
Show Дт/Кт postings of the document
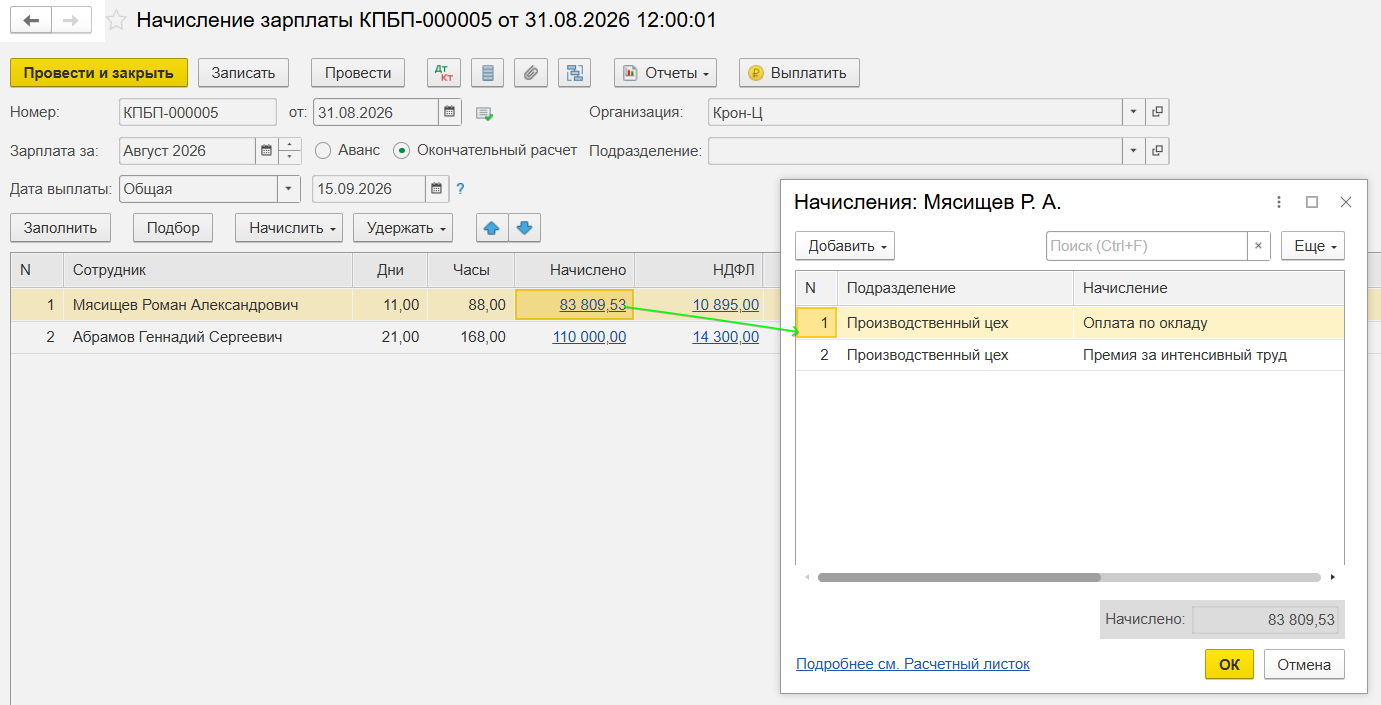[444, 73]
